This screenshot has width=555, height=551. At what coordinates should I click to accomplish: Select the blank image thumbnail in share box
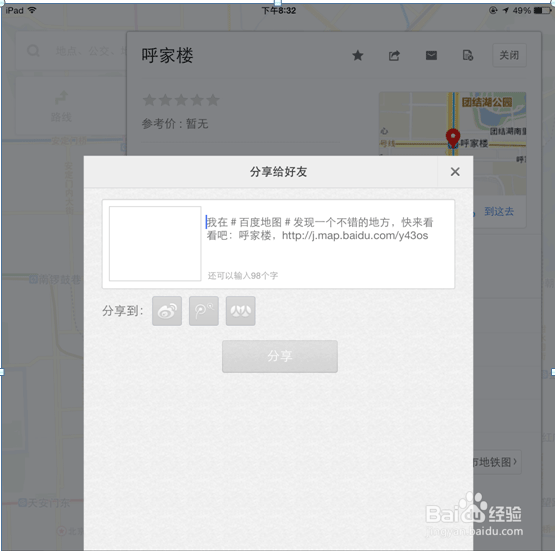click(155, 243)
